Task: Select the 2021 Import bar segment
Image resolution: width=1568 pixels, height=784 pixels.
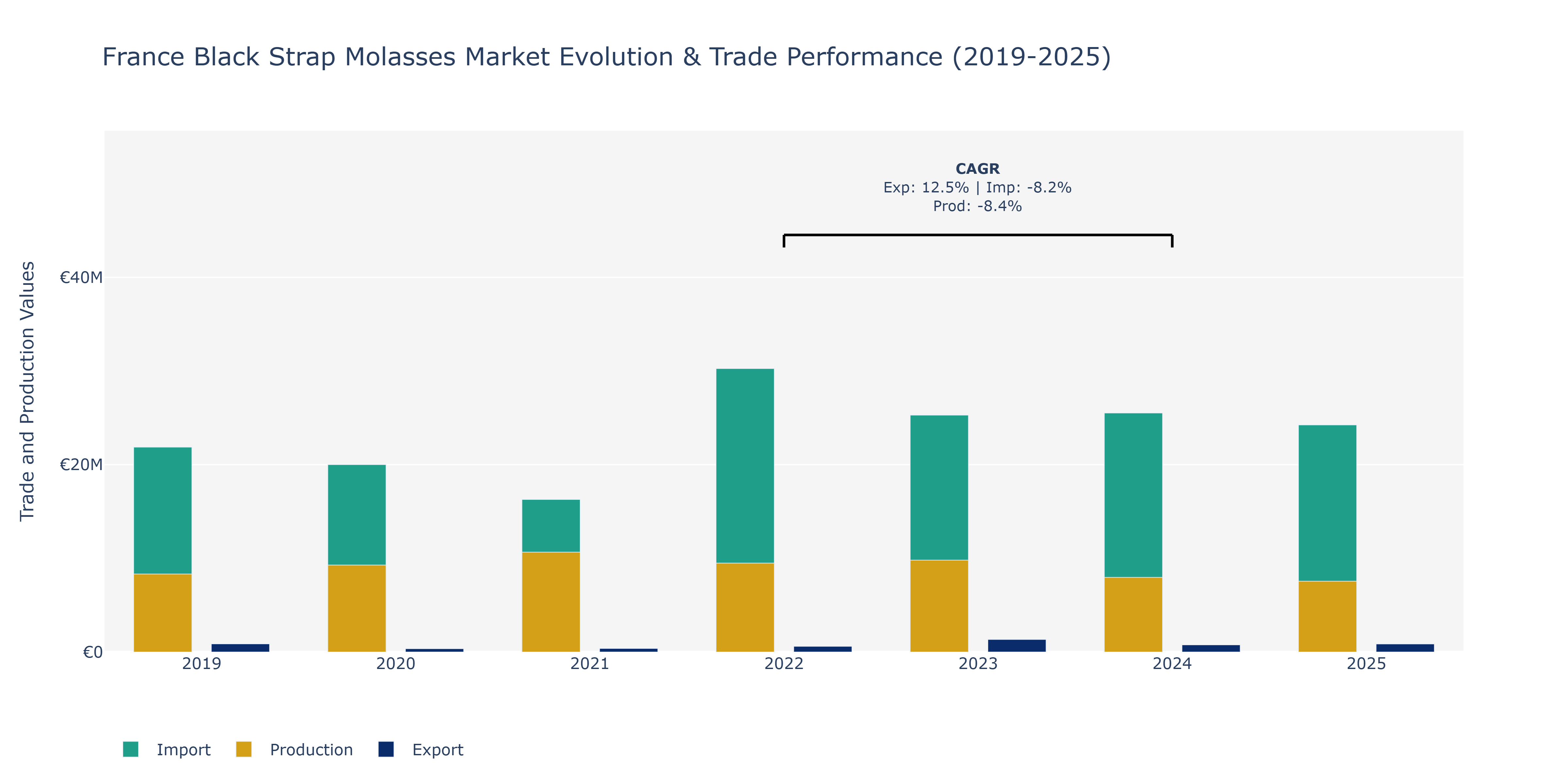Action: click(551, 526)
